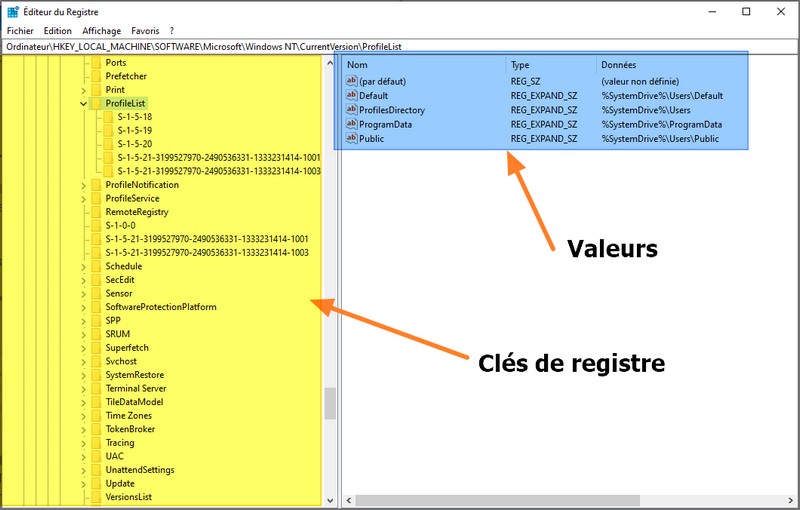Image resolution: width=800 pixels, height=510 pixels.
Task: Click the %SystemDrive%\Users\Default data cell
Action: click(x=662, y=95)
